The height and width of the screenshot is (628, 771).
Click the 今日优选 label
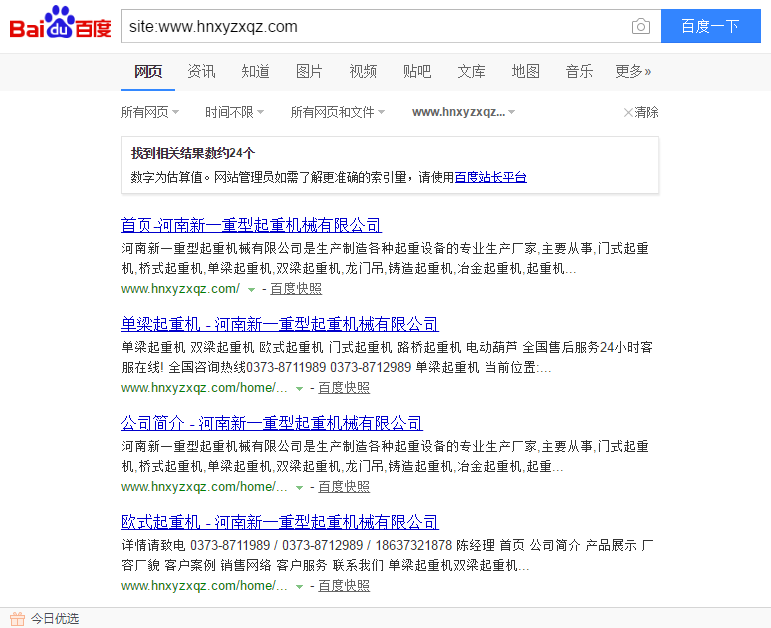coord(55,619)
